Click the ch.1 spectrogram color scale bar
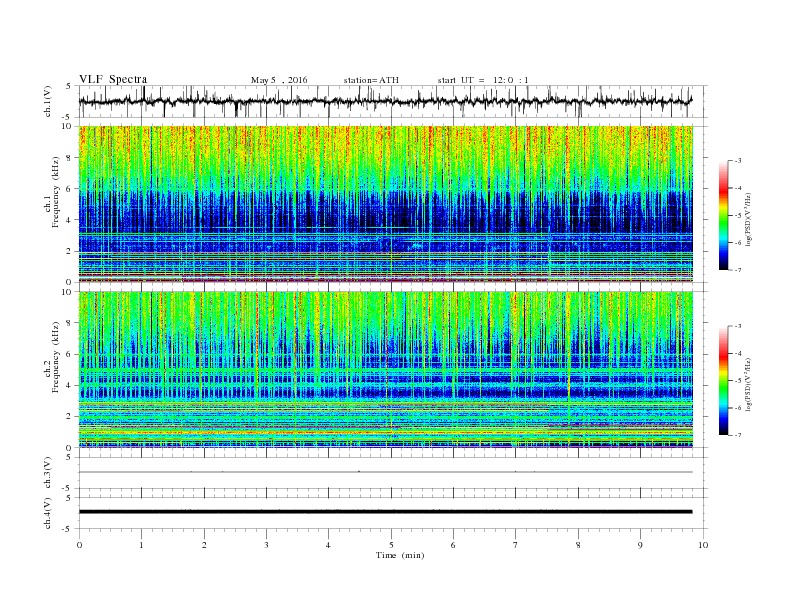The height and width of the screenshot is (612, 792). click(x=723, y=216)
